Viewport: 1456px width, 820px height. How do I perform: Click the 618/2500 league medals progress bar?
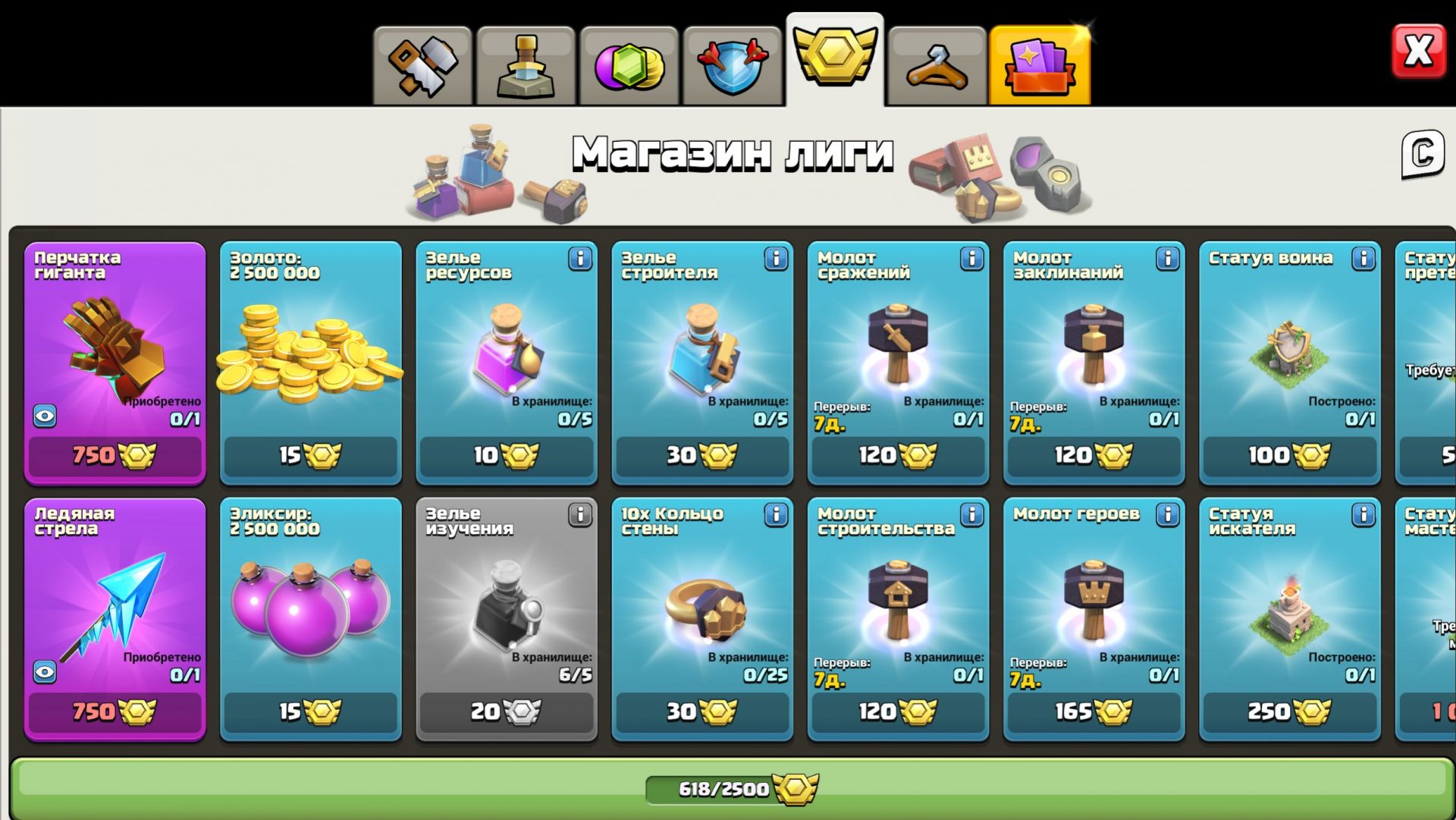click(x=731, y=789)
